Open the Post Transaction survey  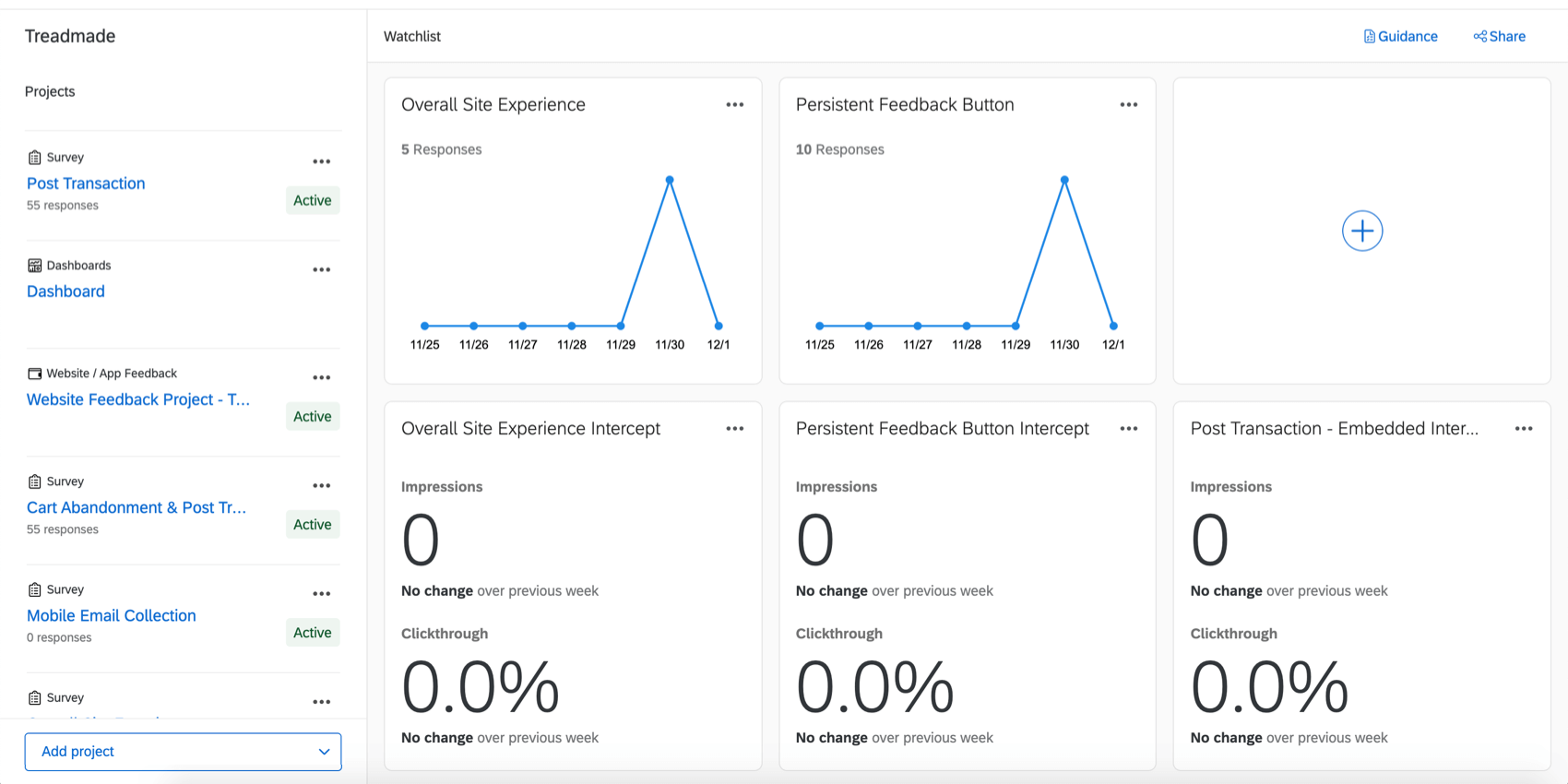point(86,184)
